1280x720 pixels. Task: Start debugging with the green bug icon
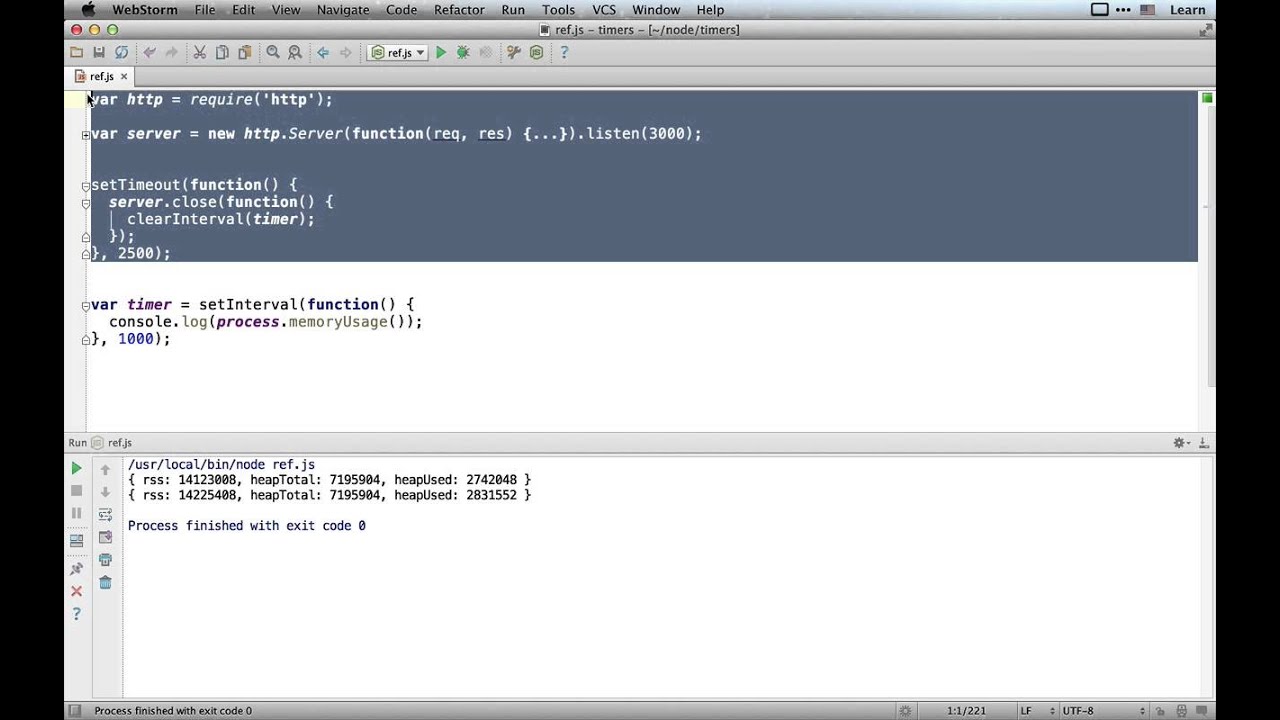(463, 53)
